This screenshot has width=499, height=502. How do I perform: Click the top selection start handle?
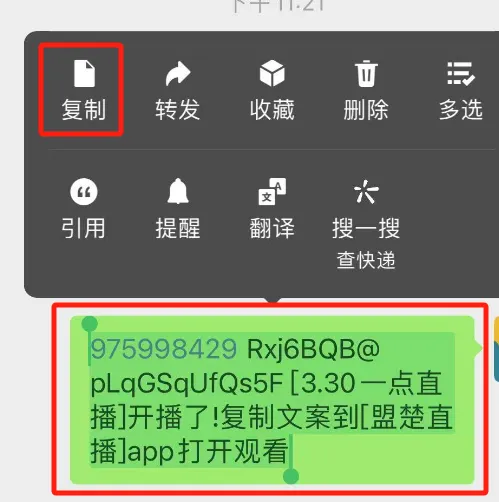pos(89,323)
